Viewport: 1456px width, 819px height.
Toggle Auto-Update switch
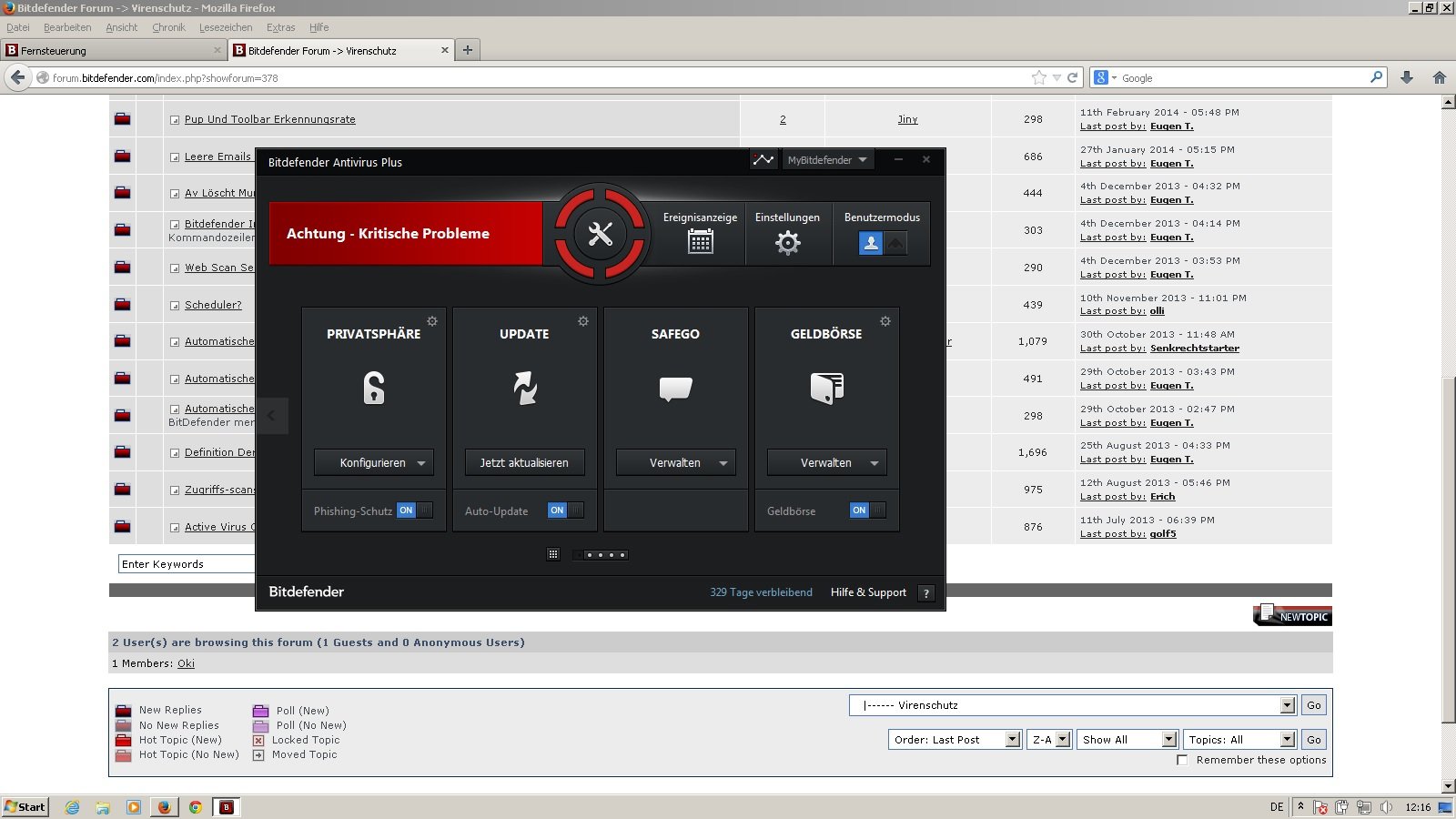click(x=565, y=511)
